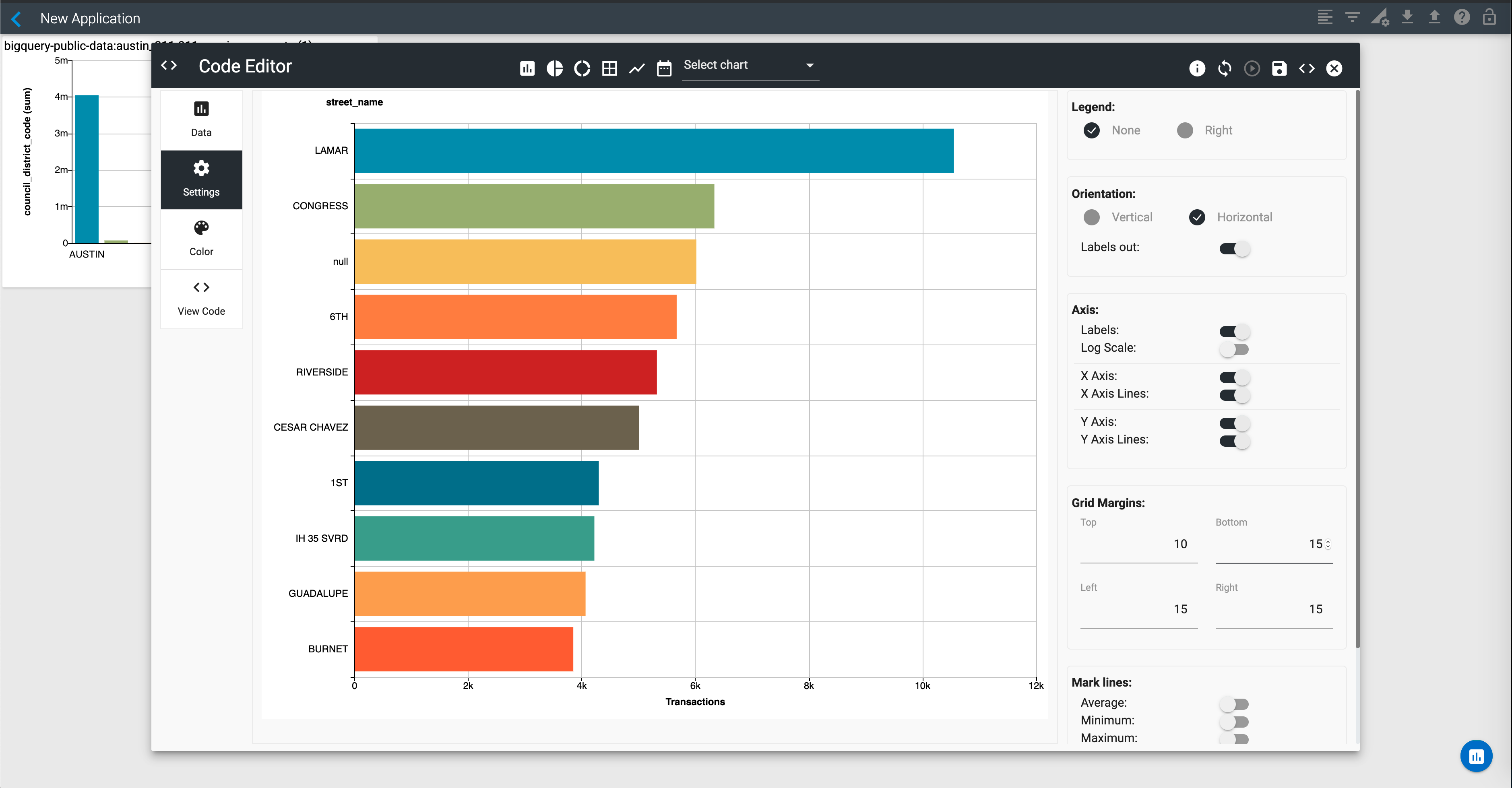The height and width of the screenshot is (788, 1512).
Task: Select legend Right radio option
Action: pos(1185,130)
